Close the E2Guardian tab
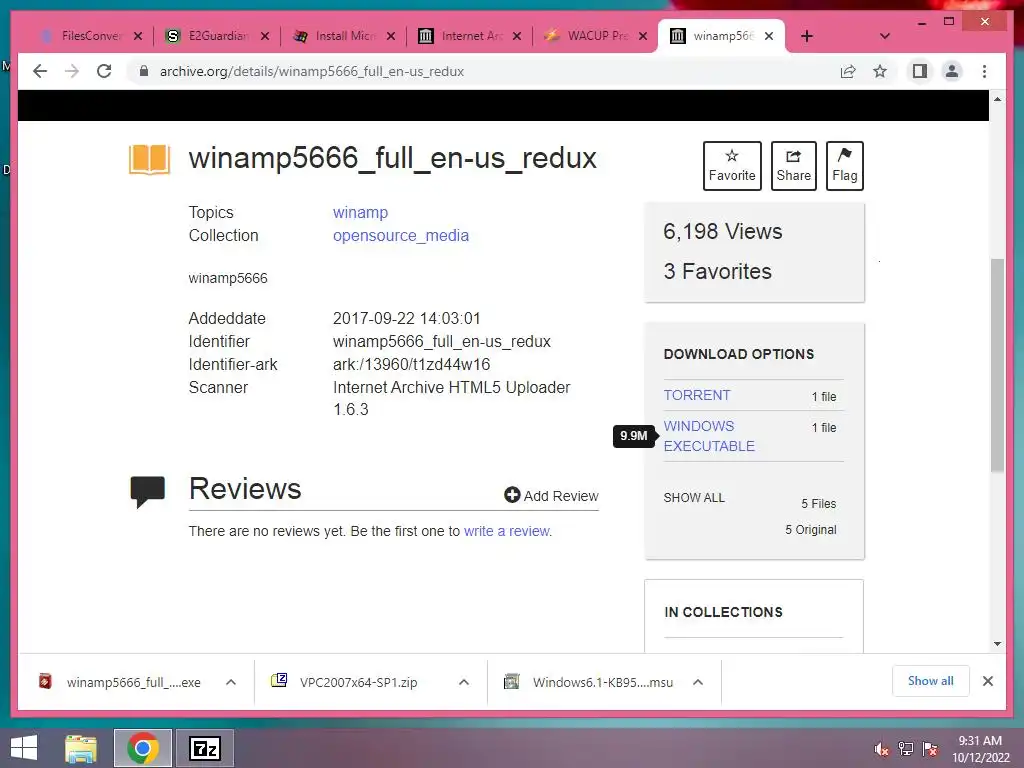Viewport: 1024px width, 768px height. tap(264, 36)
